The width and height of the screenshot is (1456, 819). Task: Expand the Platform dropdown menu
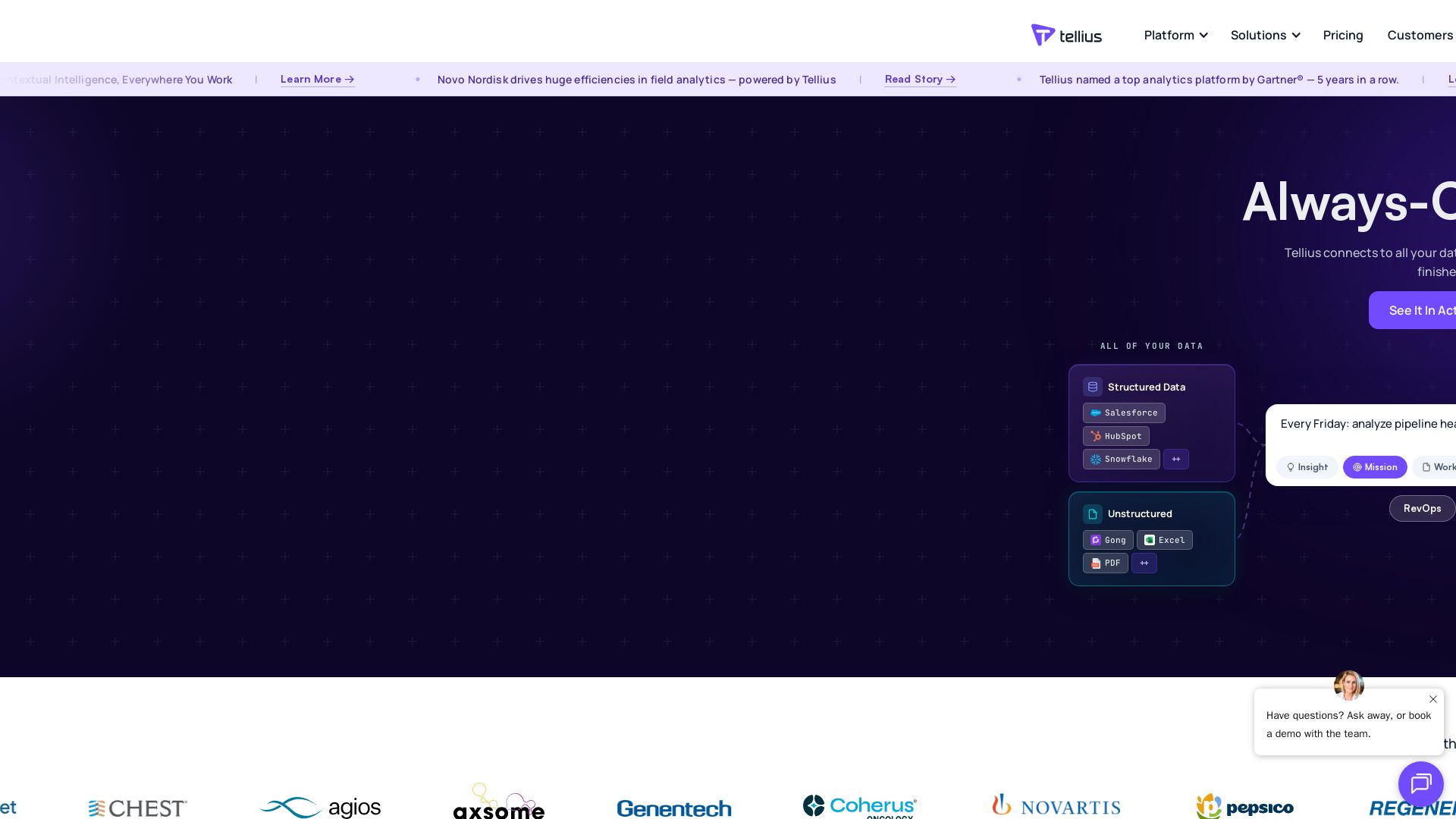1175,35
